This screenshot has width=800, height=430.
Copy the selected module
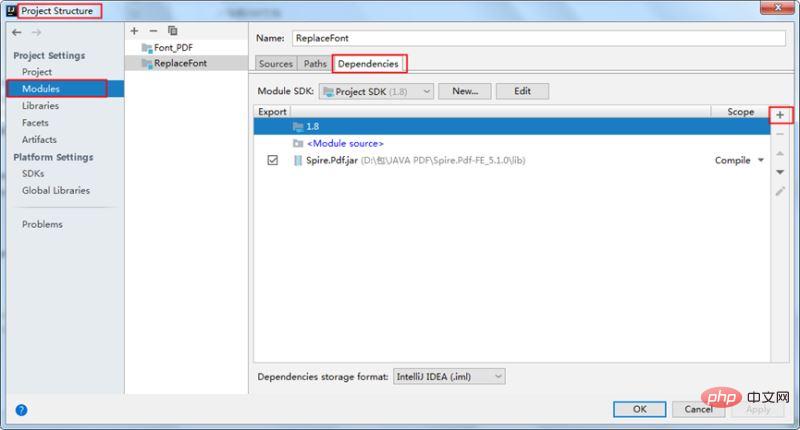click(x=173, y=31)
